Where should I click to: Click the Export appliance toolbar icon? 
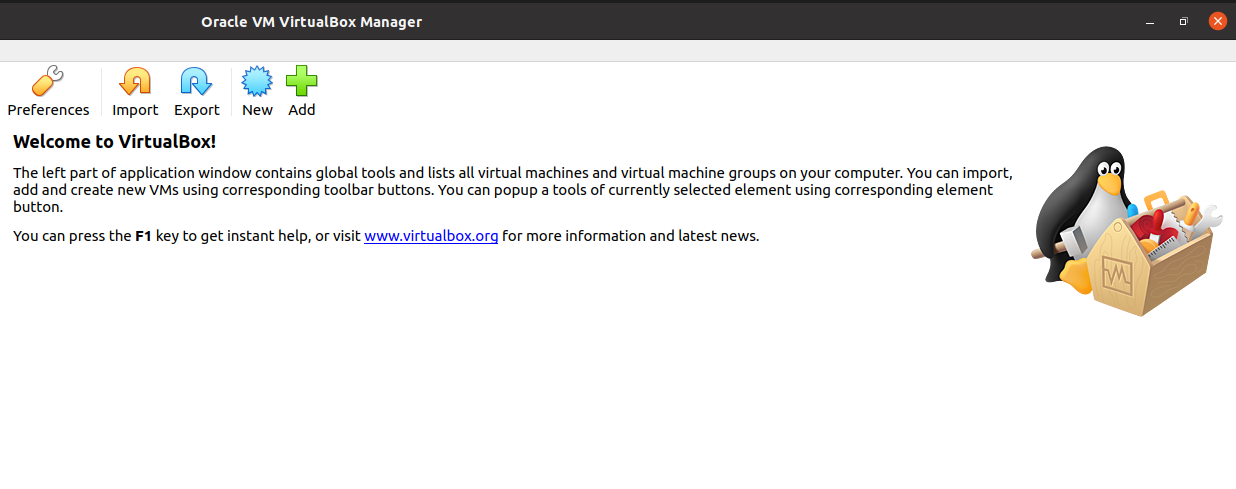[x=196, y=82]
